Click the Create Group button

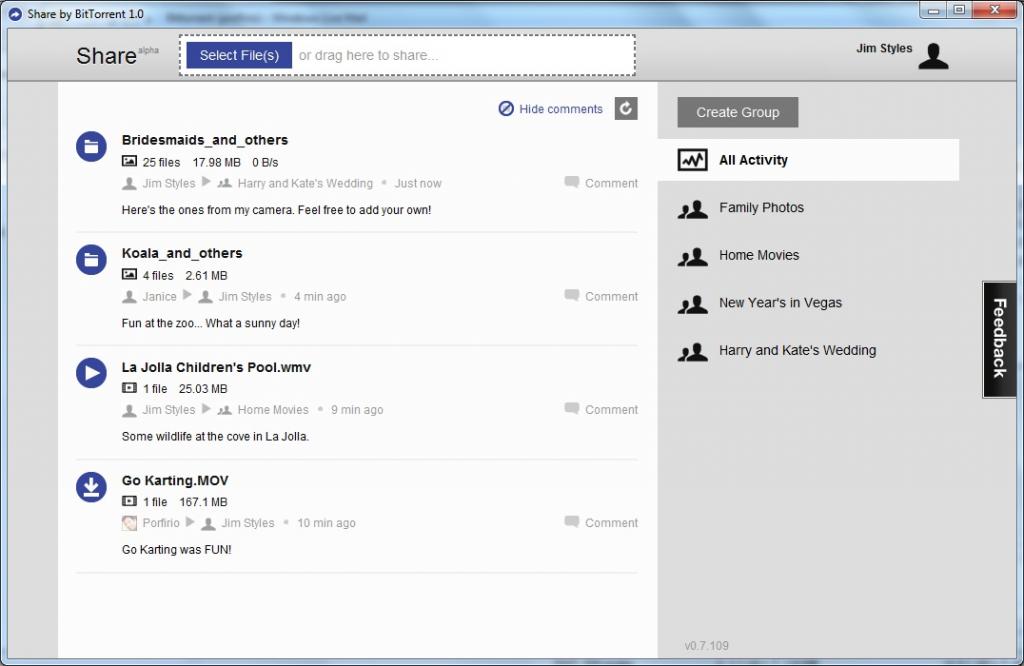point(737,112)
